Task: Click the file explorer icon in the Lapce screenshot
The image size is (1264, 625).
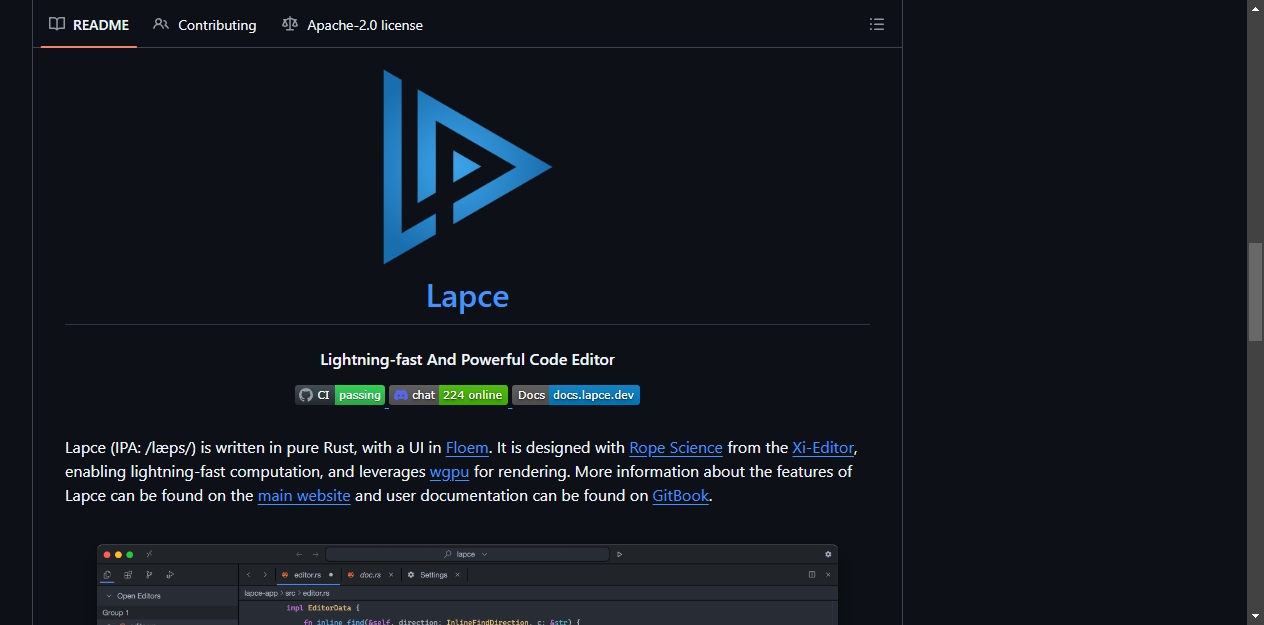Action: 107,575
